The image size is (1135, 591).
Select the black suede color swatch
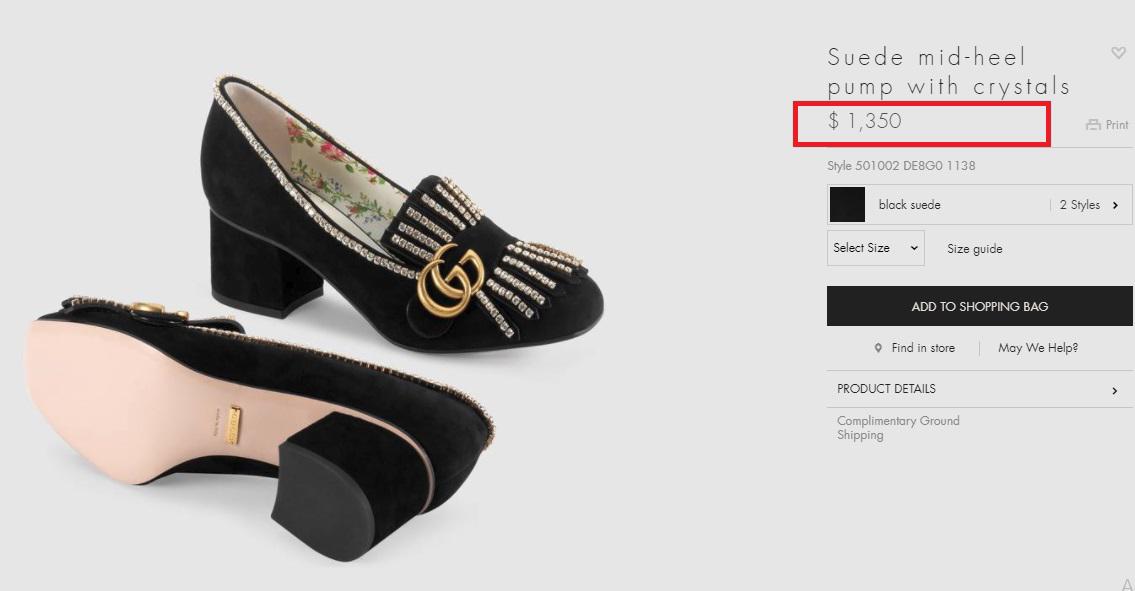(847, 204)
